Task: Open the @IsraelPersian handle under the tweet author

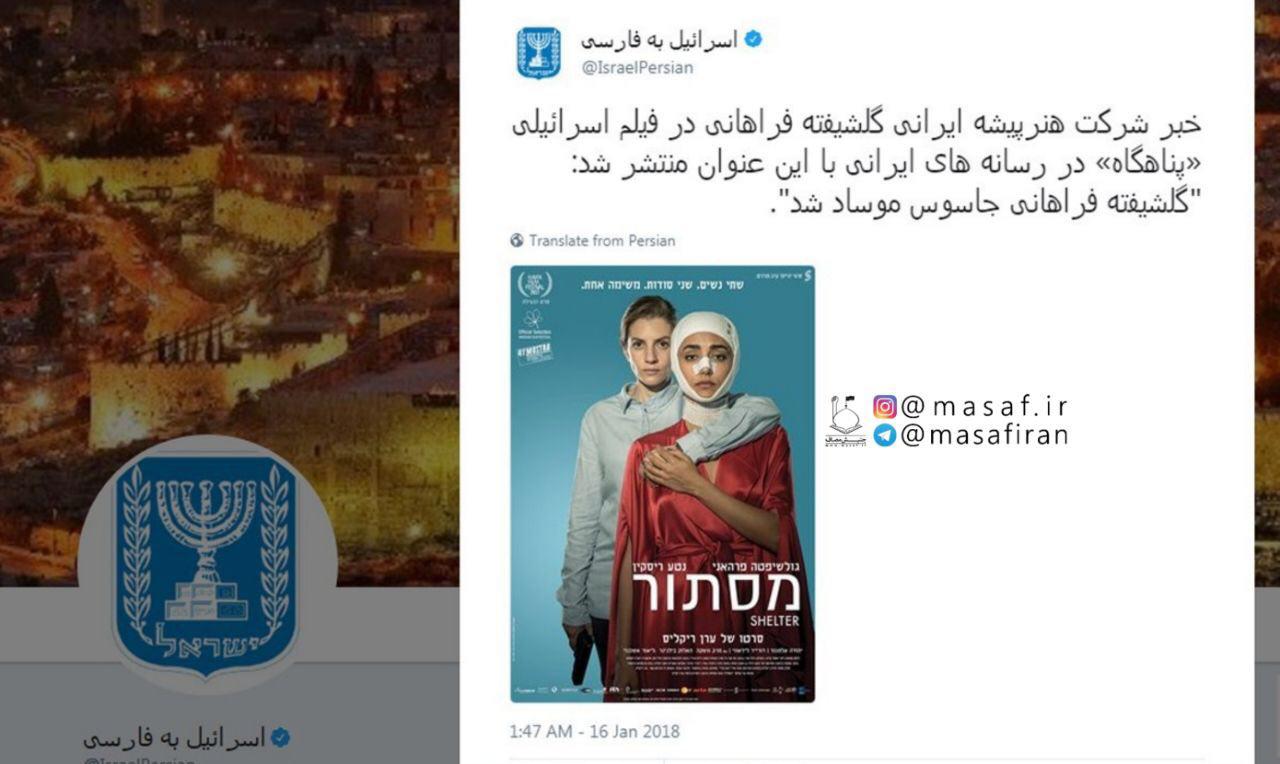Action: click(637, 68)
